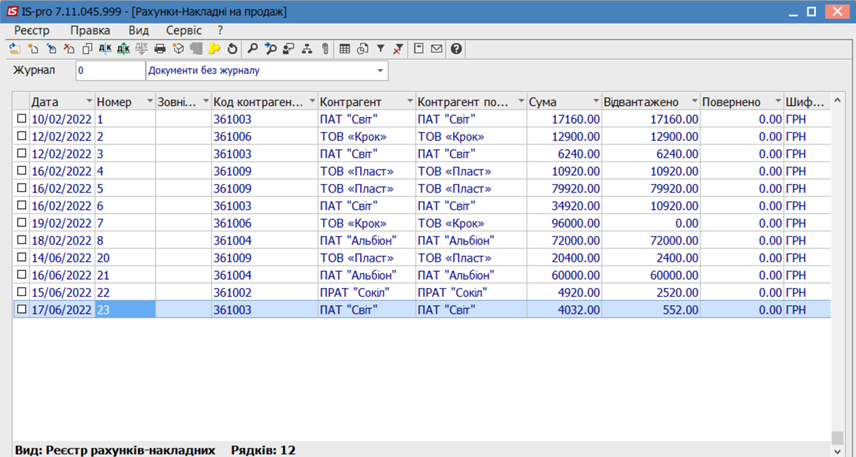Click the Контрагент по... column header
The width and height of the screenshot is (856, 457).
pos(471,102)
